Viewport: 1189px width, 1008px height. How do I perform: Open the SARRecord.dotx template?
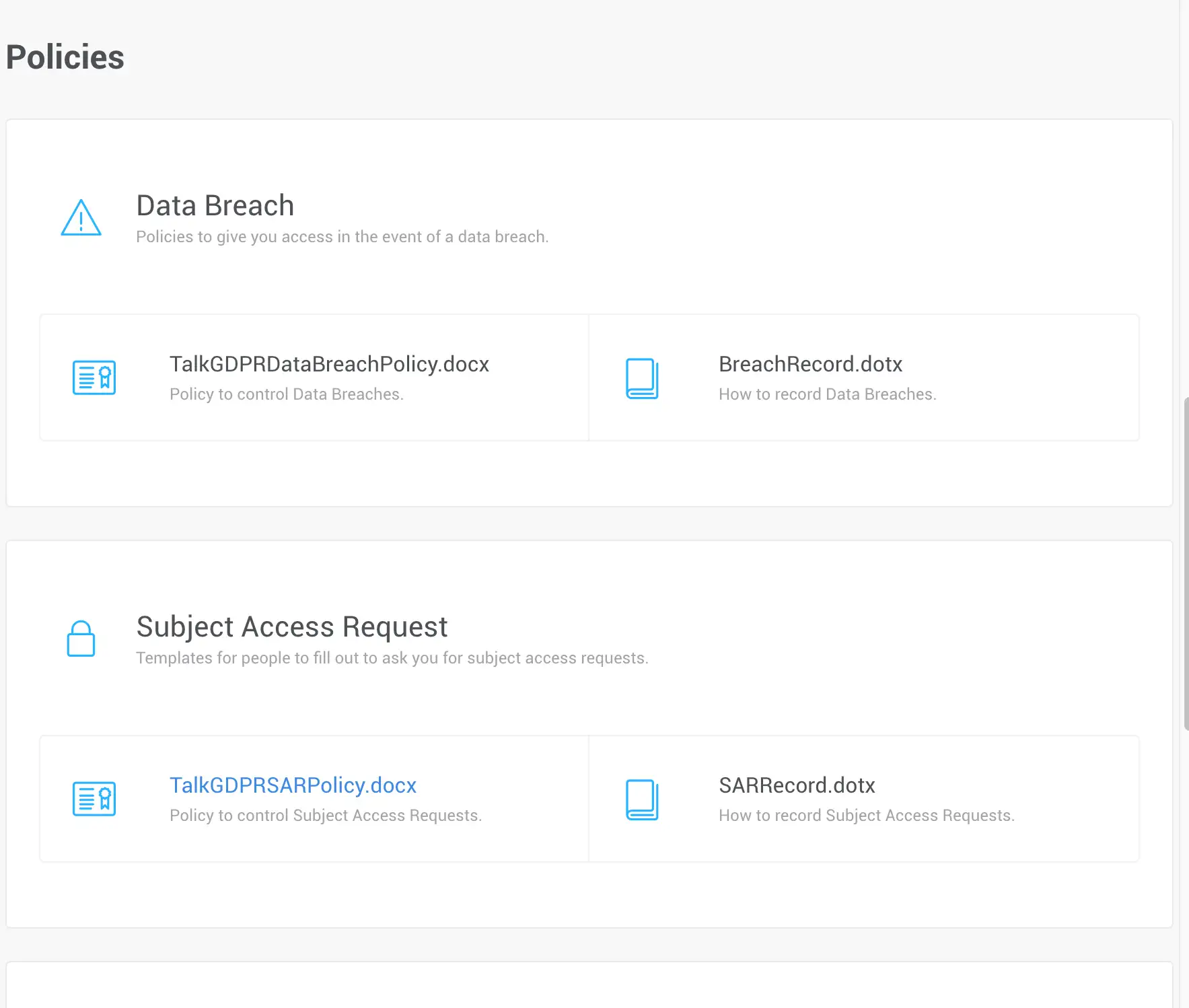tap(797, 785)
